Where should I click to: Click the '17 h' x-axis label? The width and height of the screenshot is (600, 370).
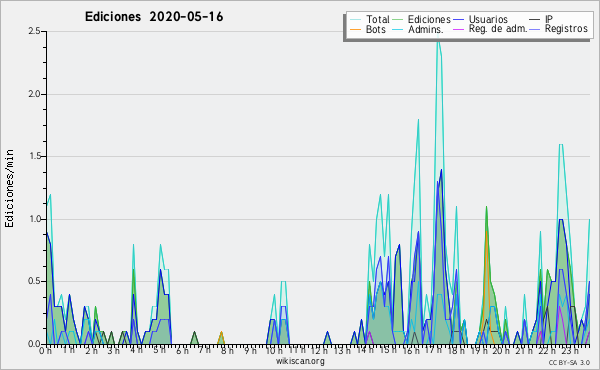coord(434,350)
